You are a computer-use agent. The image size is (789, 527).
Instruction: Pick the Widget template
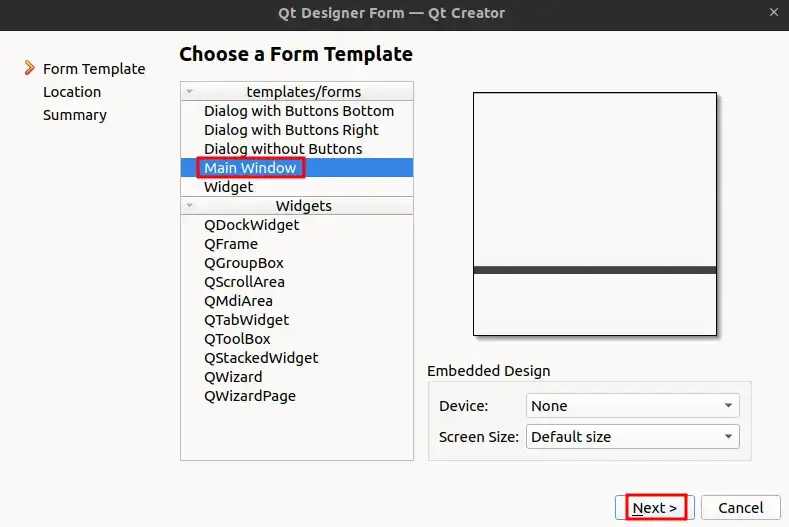[297, 187]
